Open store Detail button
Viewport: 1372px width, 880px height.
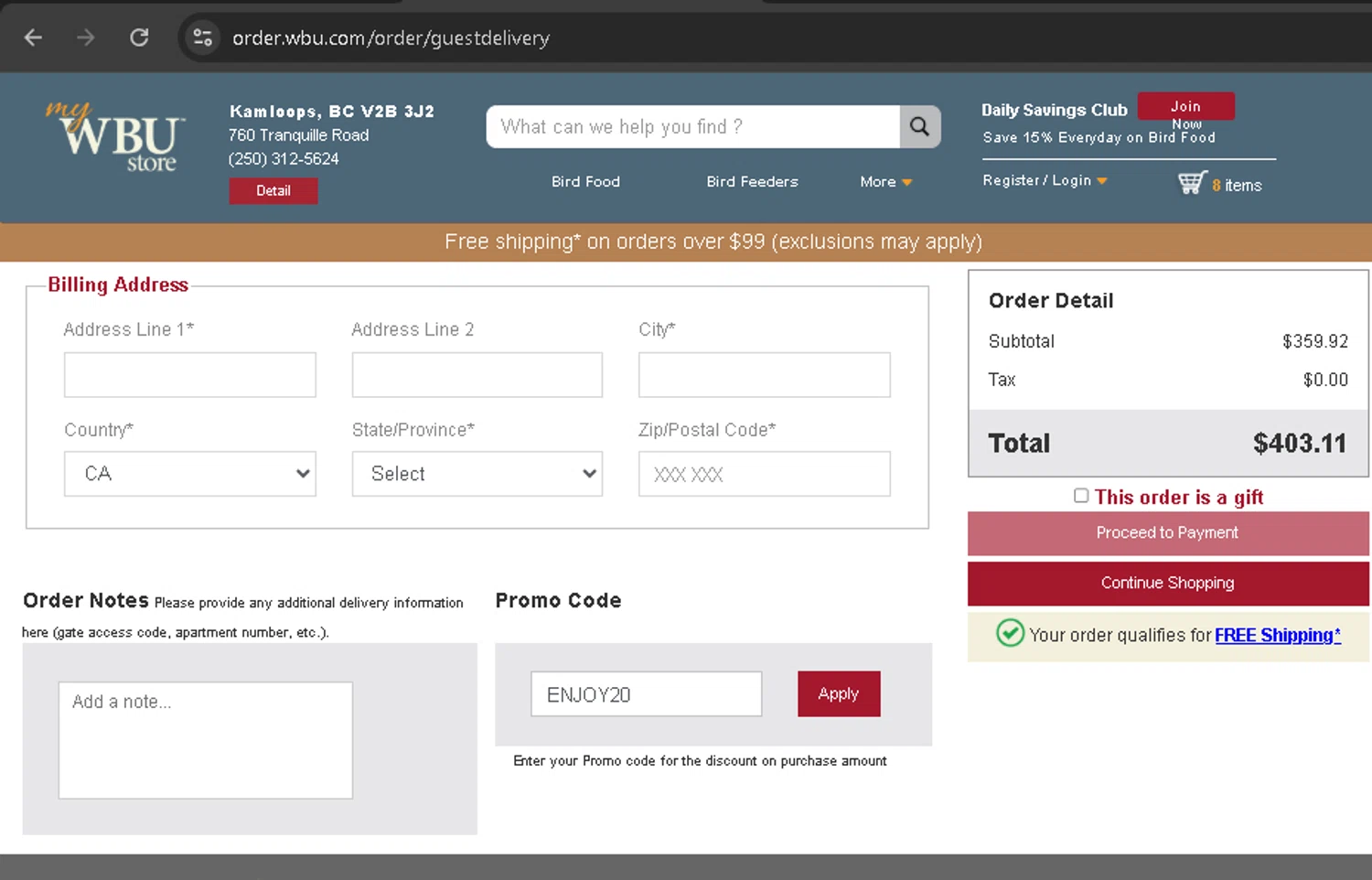(x=273, y=190)
